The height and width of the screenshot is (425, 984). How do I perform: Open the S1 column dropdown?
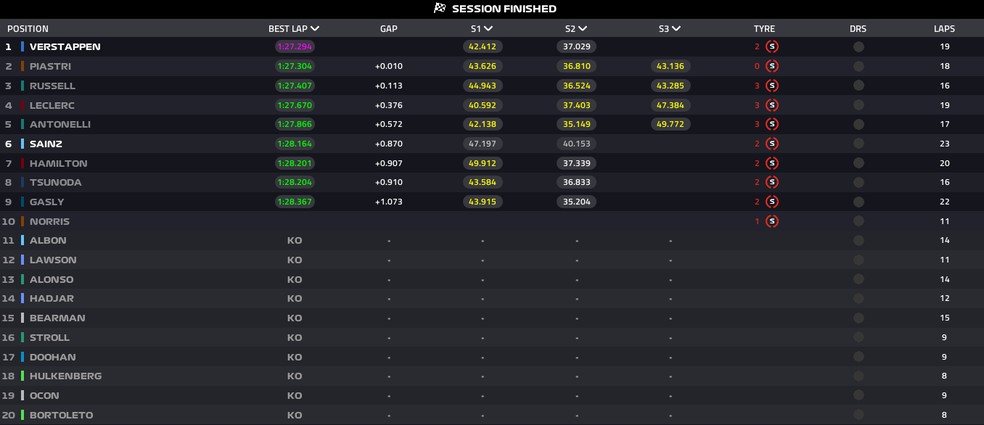[x=488, y=29]
